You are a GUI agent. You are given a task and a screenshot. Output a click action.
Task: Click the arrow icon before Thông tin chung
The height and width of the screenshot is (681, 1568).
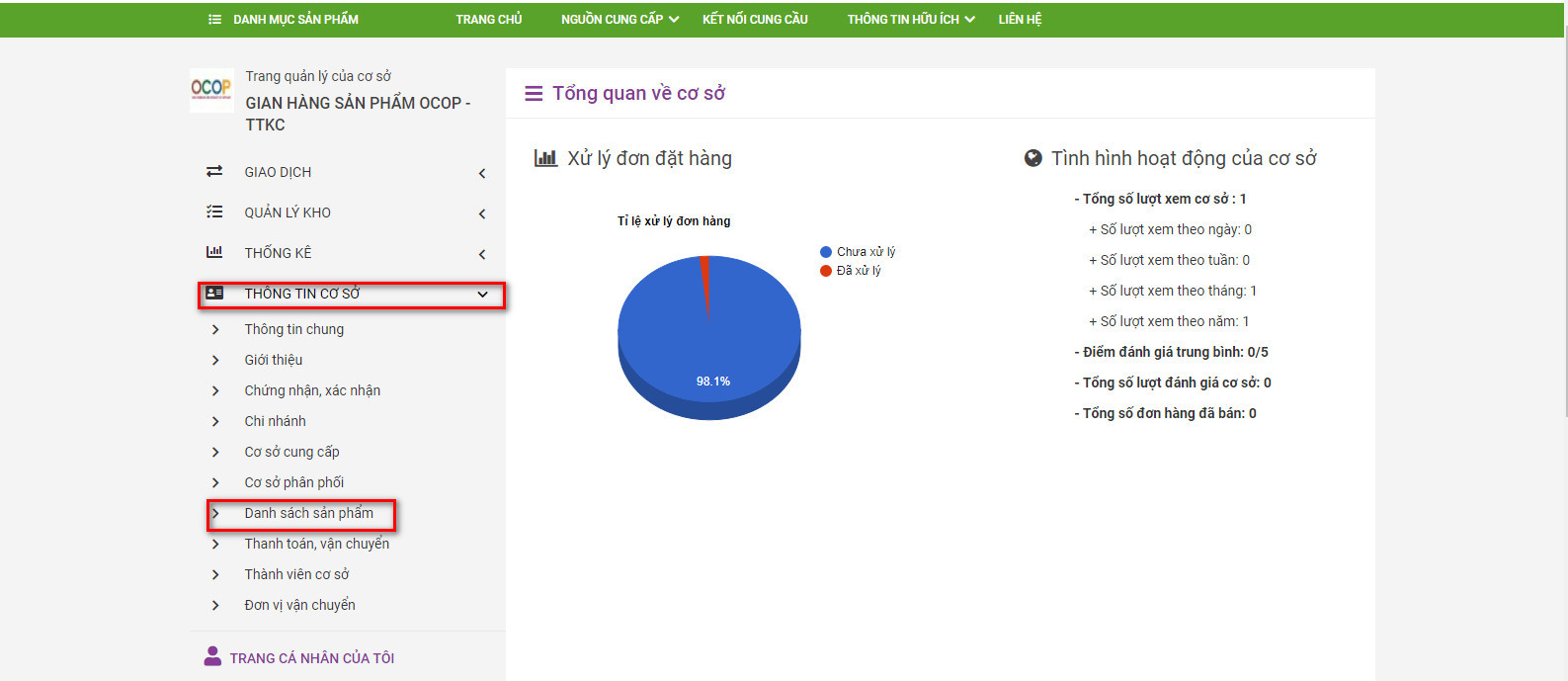215,329
